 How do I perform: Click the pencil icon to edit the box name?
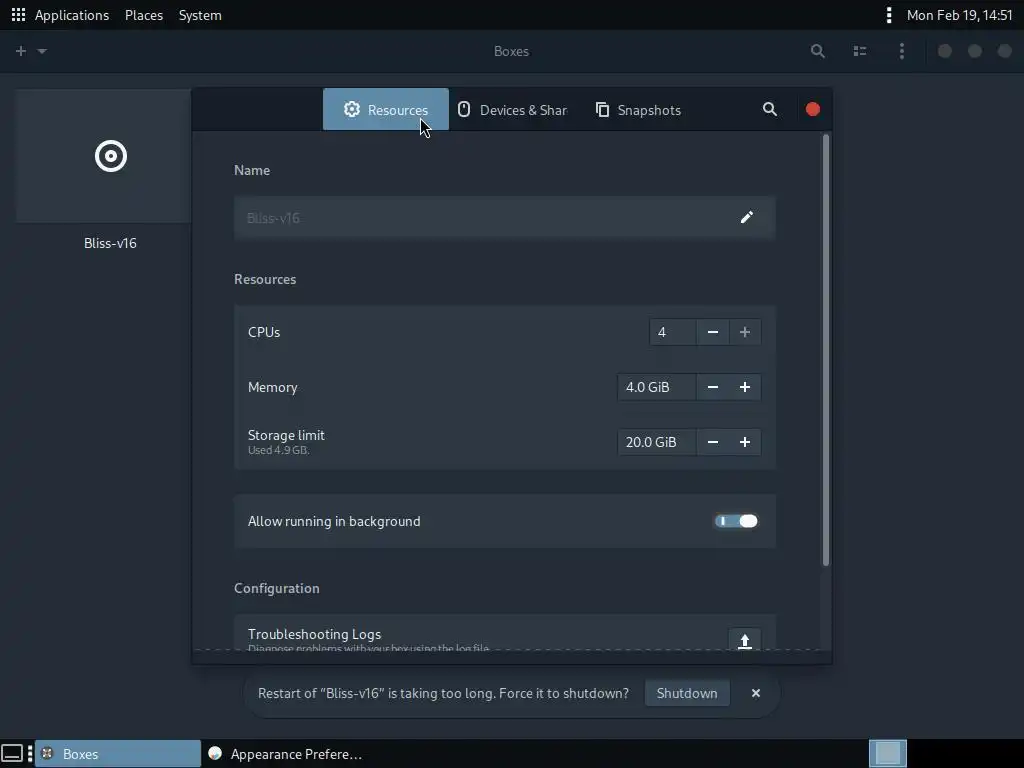(x=746, y=217)
